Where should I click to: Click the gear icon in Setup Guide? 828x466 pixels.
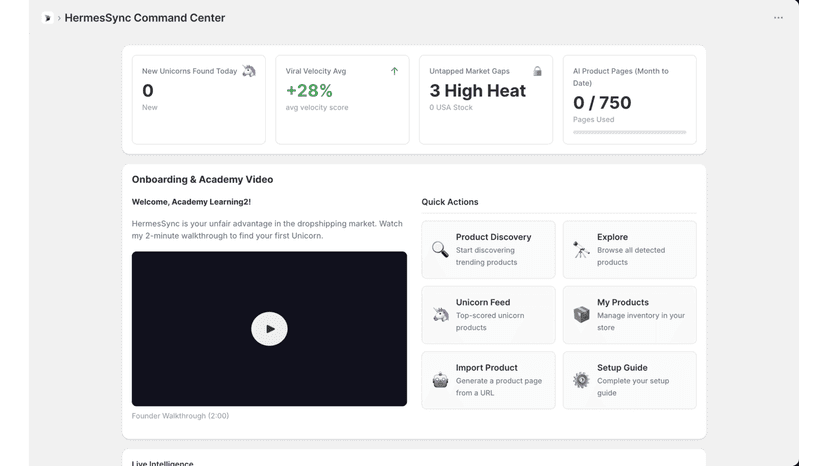[x=581, y=380]
